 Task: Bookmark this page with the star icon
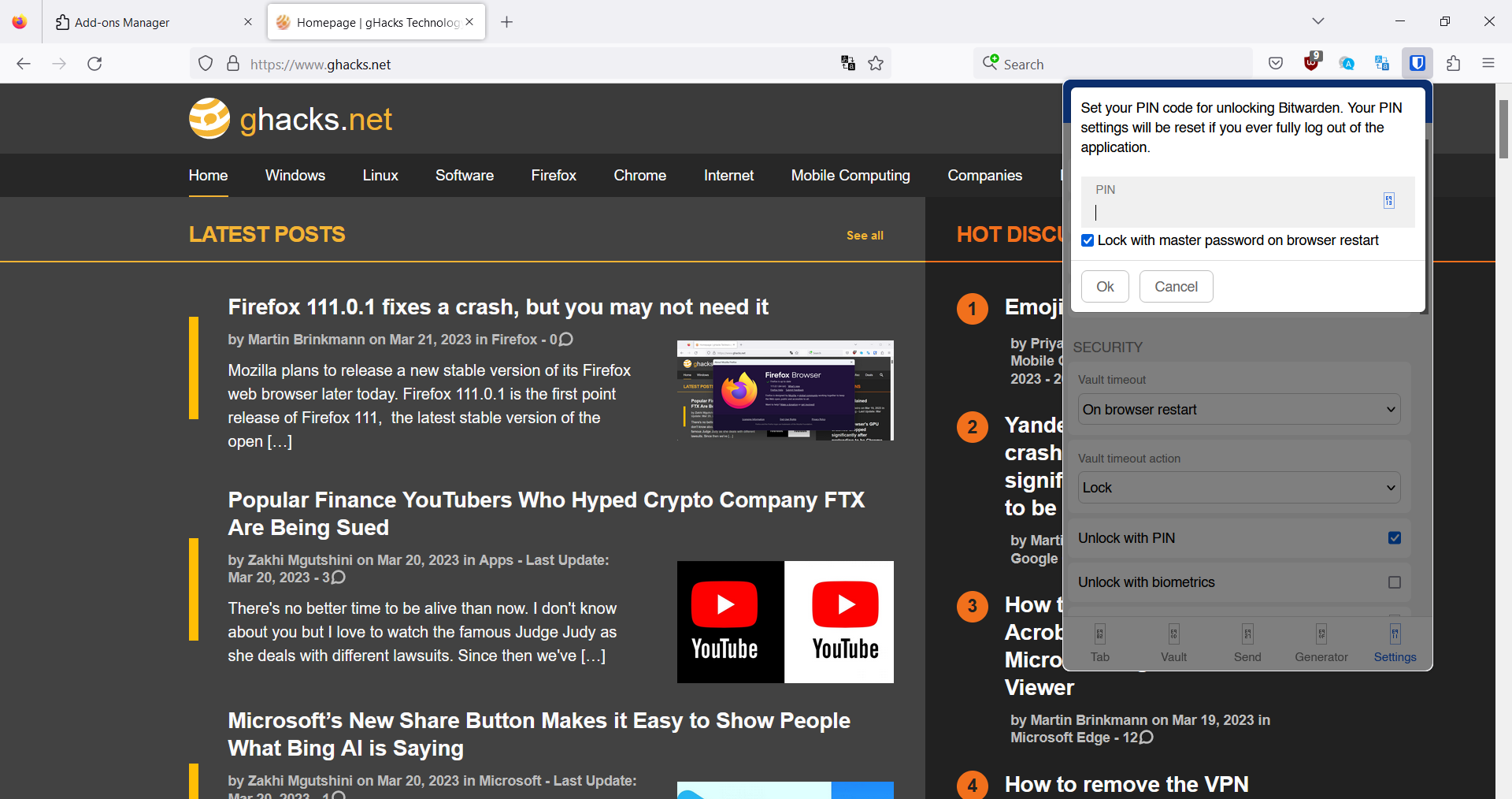[876, 64]
